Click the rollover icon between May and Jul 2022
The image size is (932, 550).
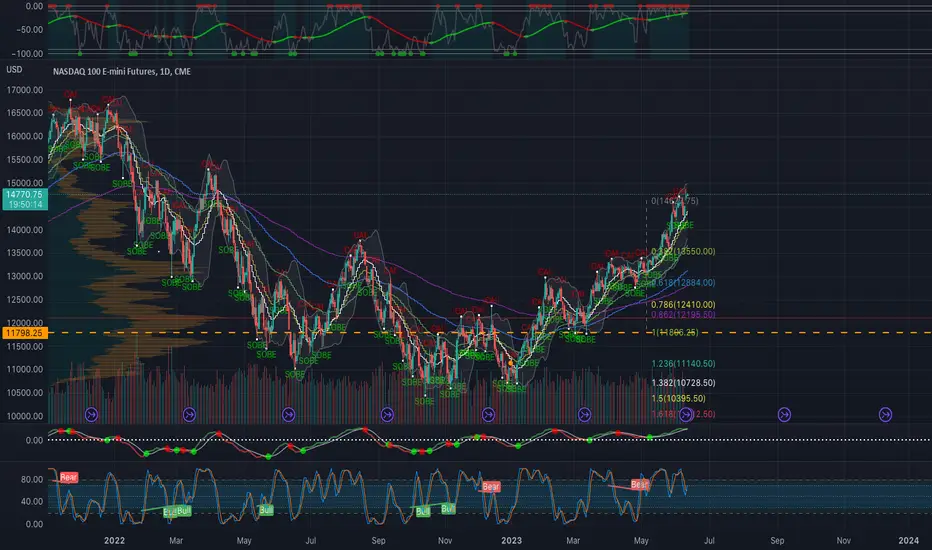[x=289, y=413]
